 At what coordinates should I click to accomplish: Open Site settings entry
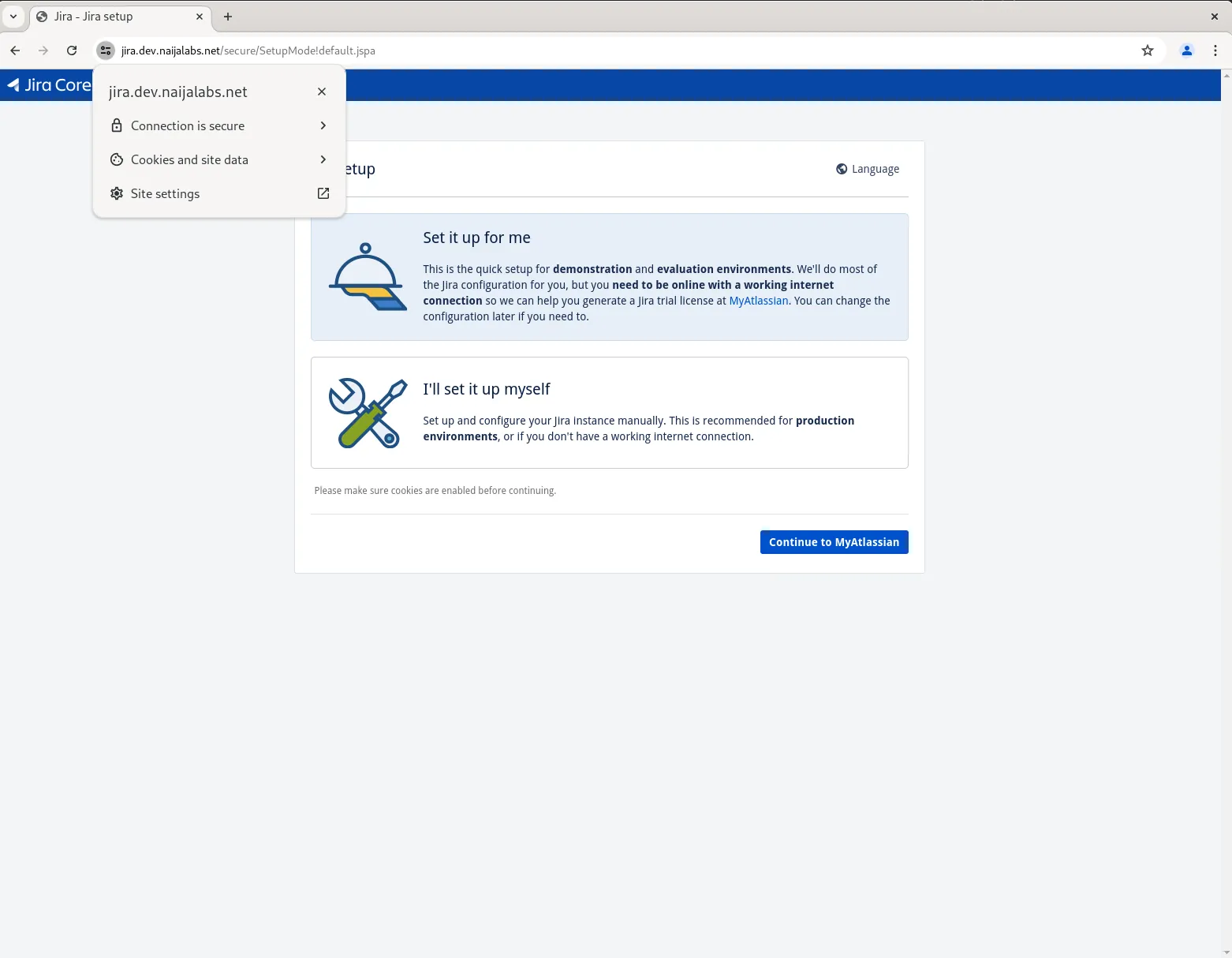[219, 193]
